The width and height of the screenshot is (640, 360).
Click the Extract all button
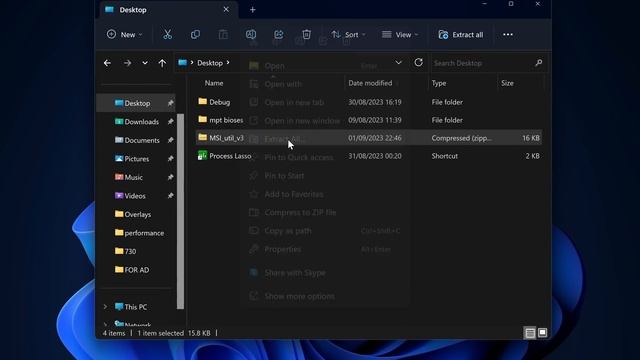(461, 35)
